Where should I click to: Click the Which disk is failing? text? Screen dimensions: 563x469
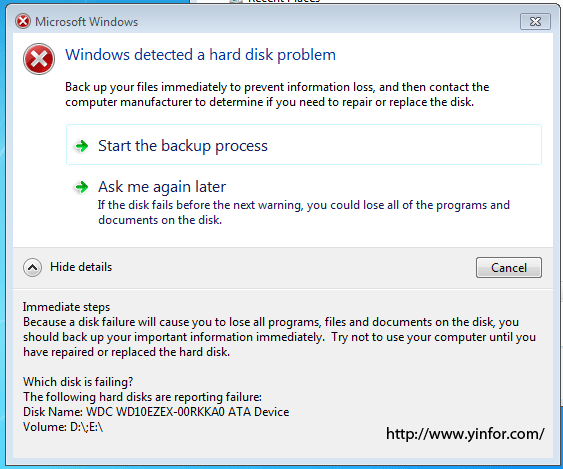tap(78, 381)
